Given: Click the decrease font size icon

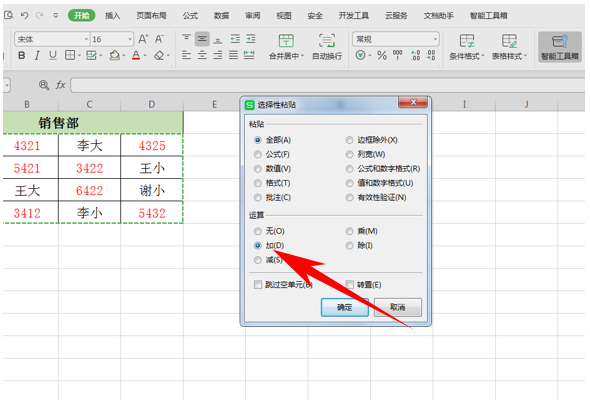Looking at the screenshot, I should tap(159, 39).
